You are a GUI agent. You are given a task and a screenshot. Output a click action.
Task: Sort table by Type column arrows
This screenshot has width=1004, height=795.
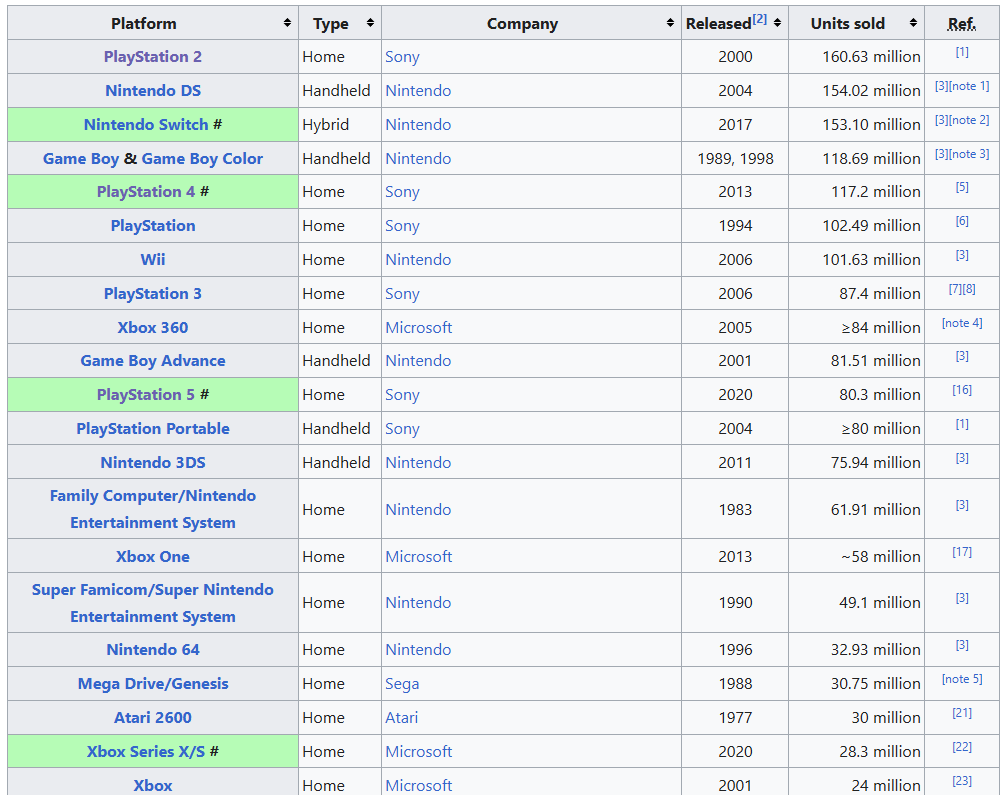pyautogui.click(x=370, y=23)
